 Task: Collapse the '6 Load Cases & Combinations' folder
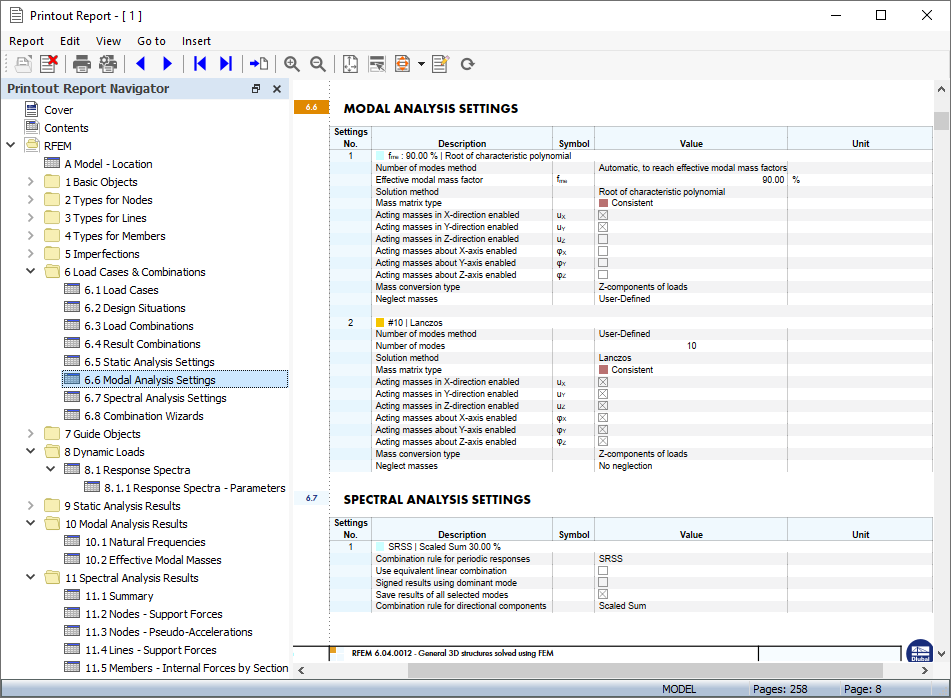30,272
